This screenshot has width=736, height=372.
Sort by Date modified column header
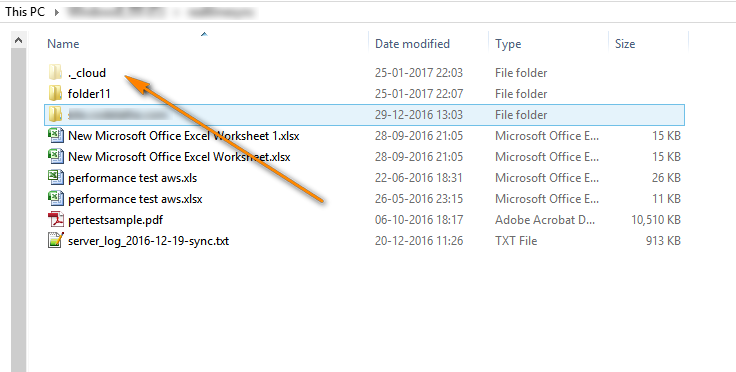(412, 44)
